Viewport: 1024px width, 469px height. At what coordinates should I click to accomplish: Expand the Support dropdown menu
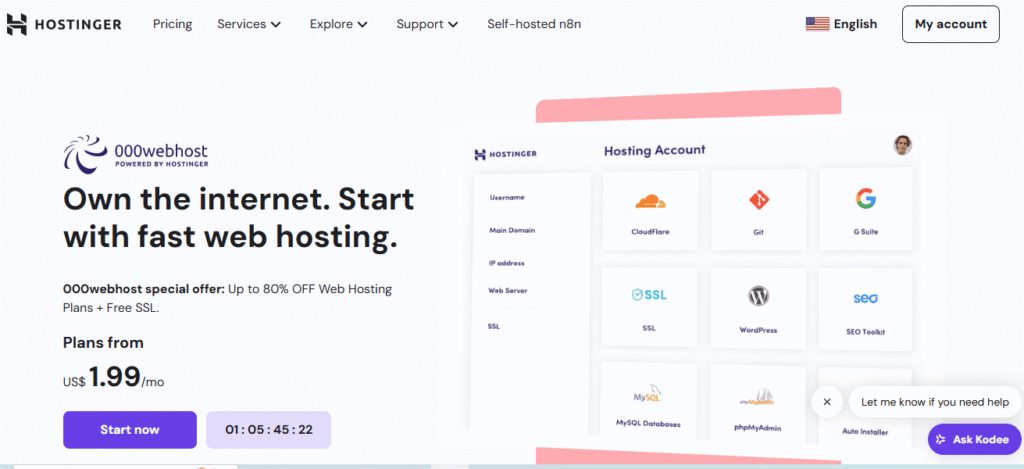427,24
